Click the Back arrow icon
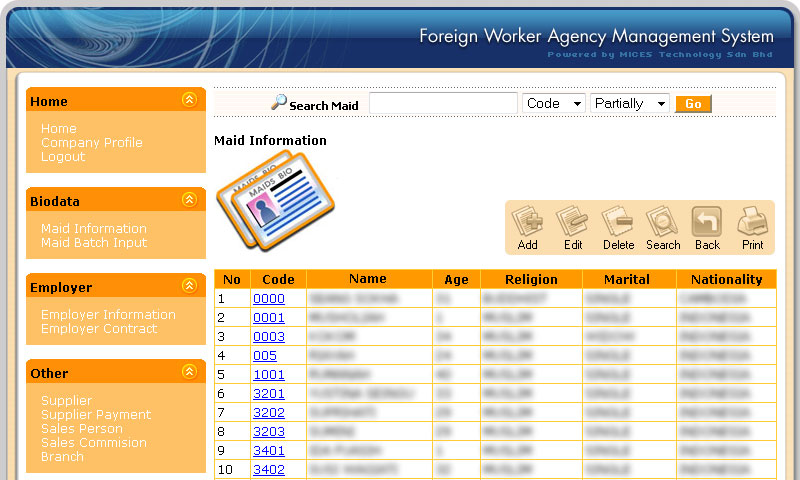800x480 pixels. (x=707, y=221)
